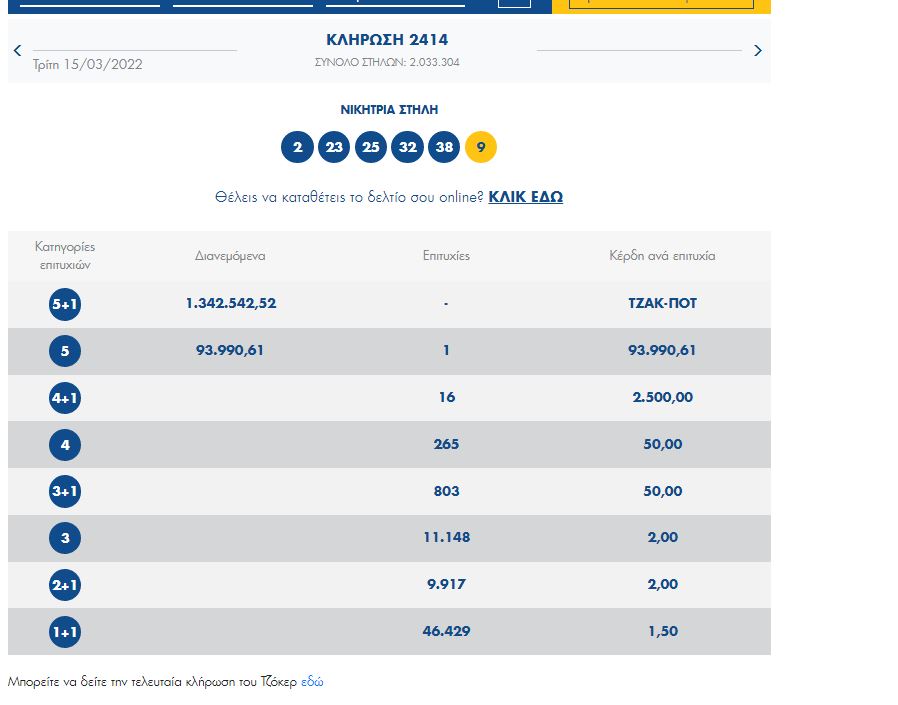Select the 4+1 category badge
This screenshot has width=898, height=705.
click(x=65, y=398)
